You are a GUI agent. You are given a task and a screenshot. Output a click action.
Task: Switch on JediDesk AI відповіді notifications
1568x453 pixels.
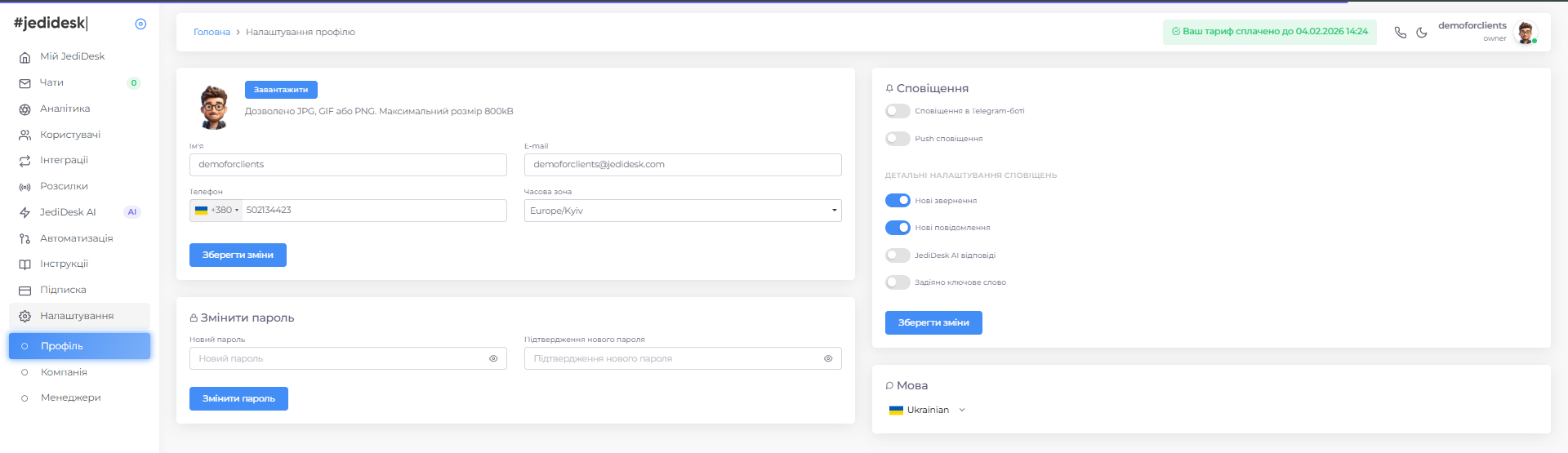(x=898, y=255)
